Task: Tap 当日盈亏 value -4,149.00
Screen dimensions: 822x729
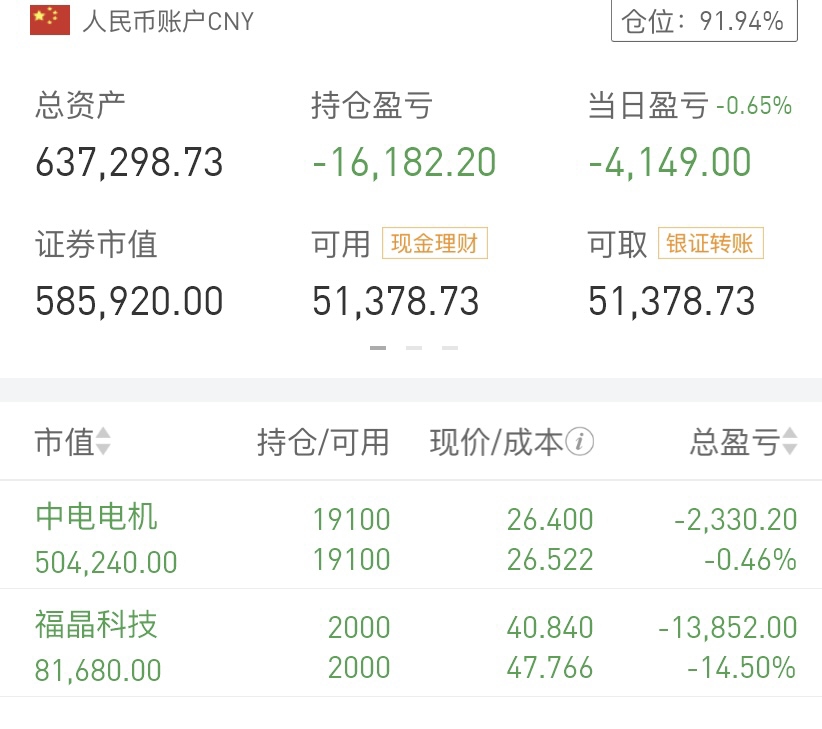Action: 669,162
